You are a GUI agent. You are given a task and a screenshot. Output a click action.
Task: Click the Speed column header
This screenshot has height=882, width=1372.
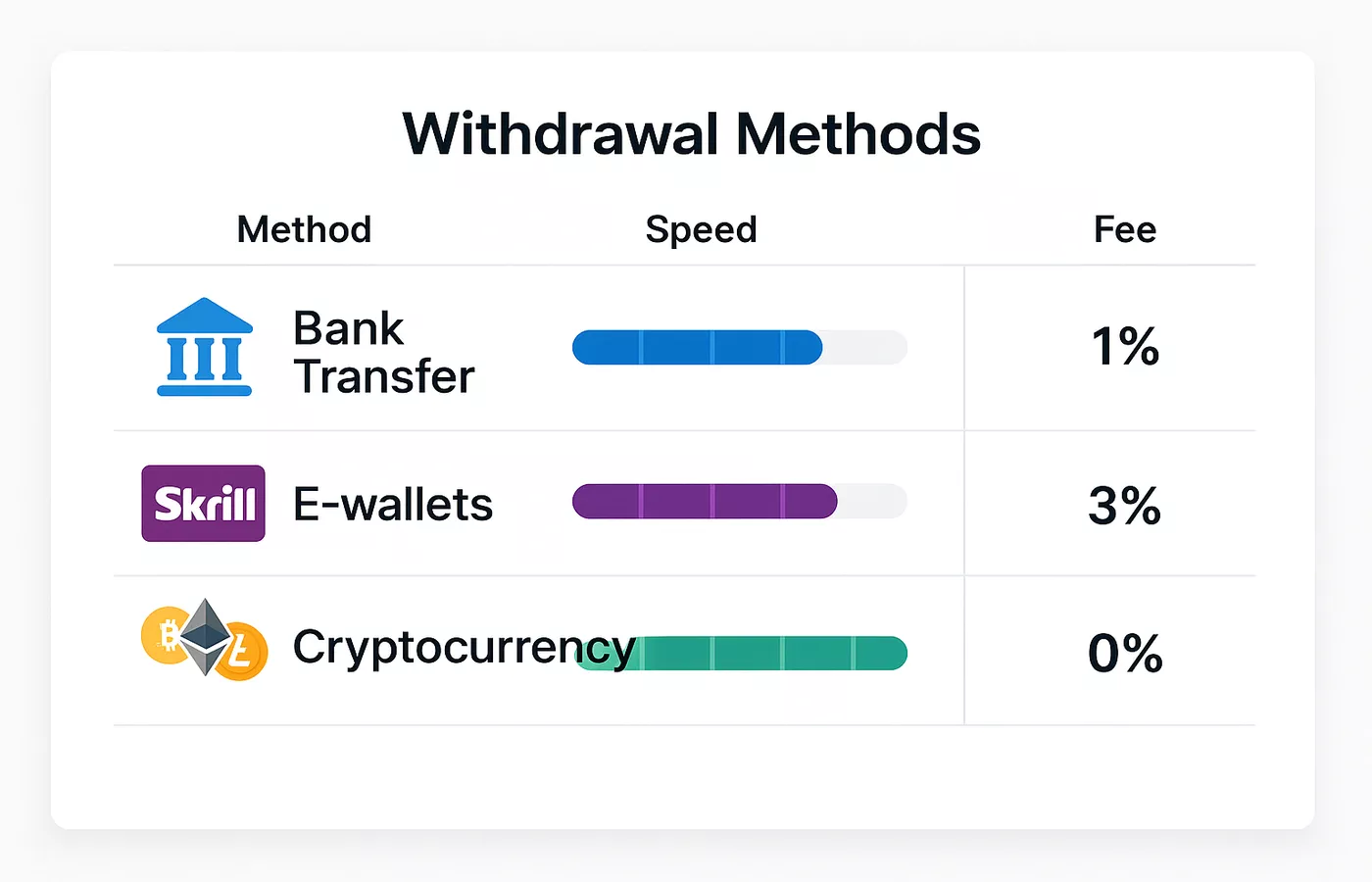[x=701, y=229]
